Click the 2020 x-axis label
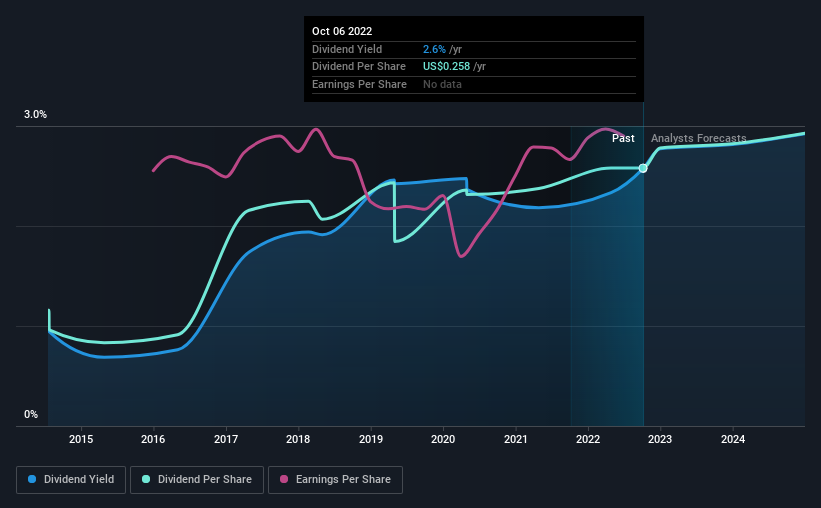The height and width of the screenshot is (508, 821). pos(443,439)
